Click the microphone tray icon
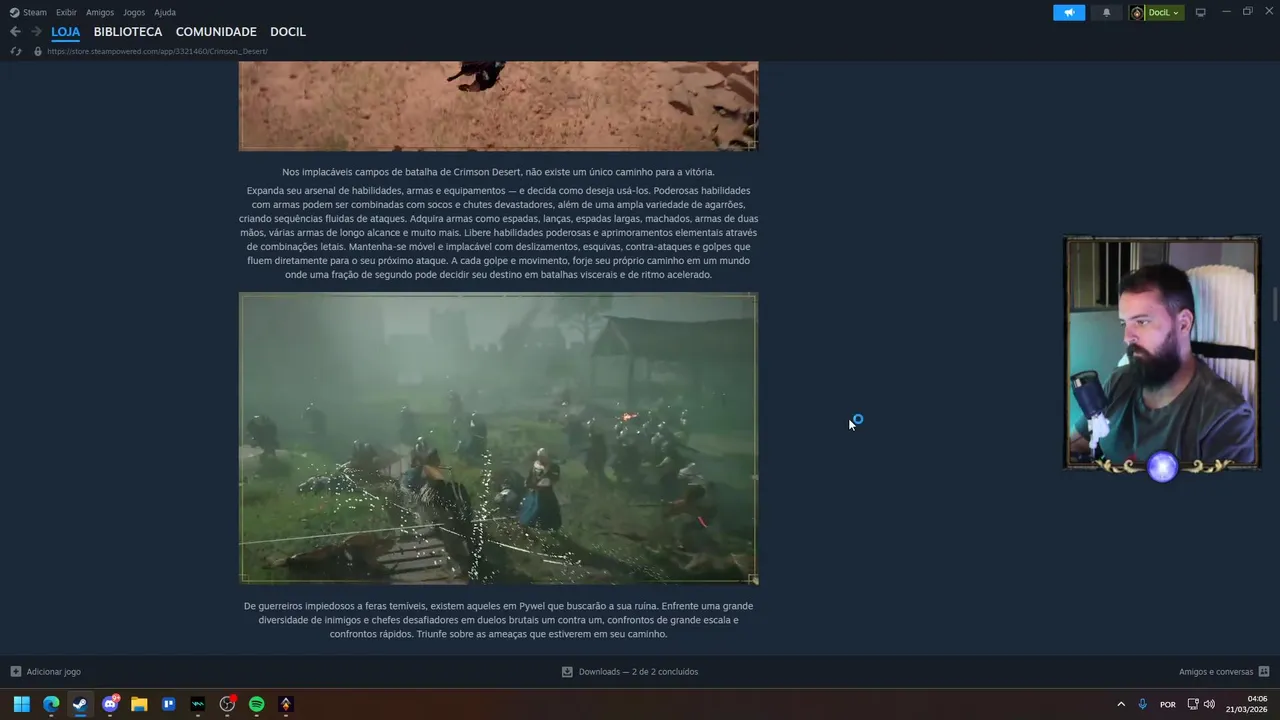 click(x=1143, y=704)
